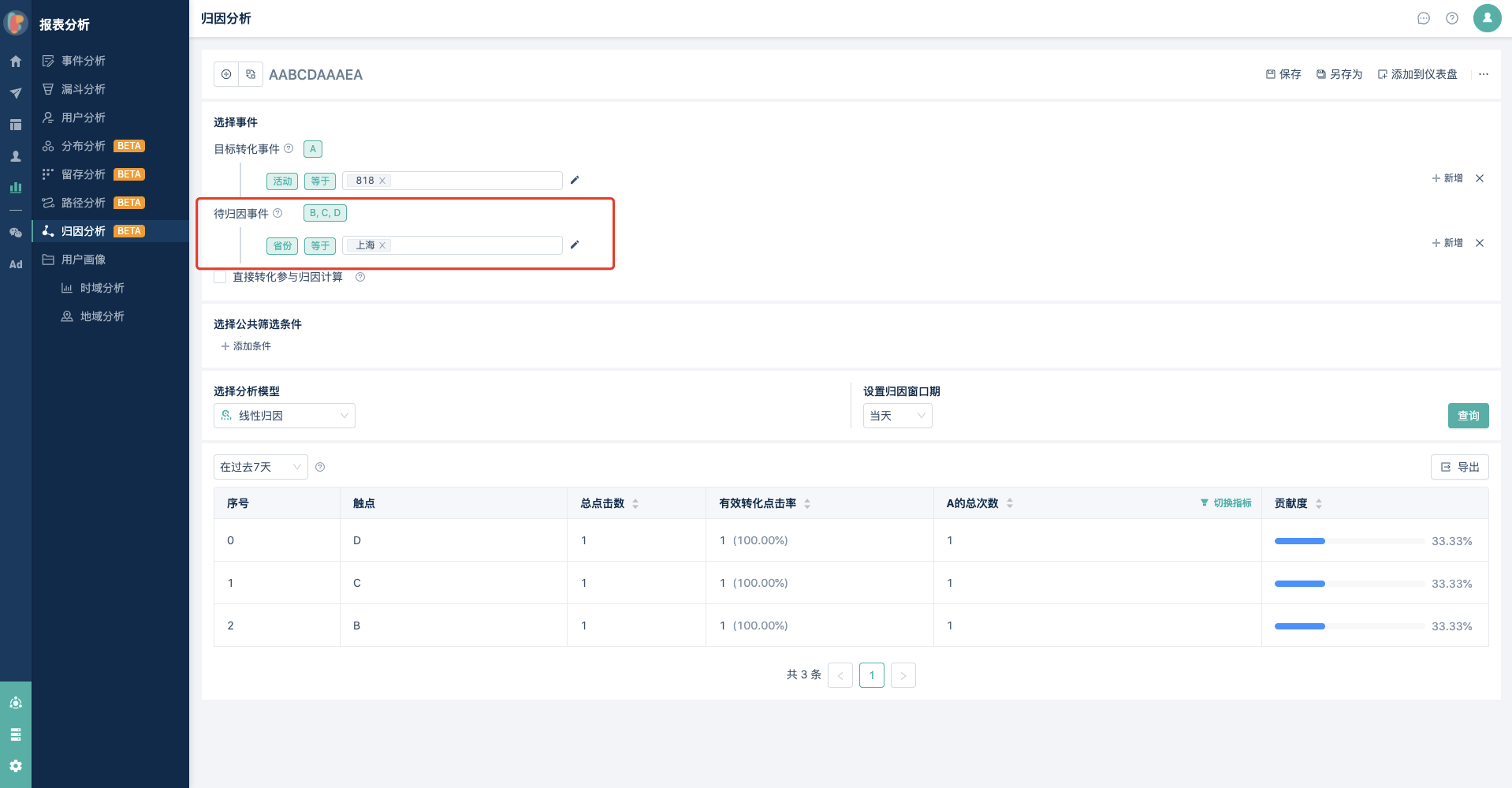The image size is (1512, 788).
Task: Sort by 贡献度 column header
Action: [1319, 503]
